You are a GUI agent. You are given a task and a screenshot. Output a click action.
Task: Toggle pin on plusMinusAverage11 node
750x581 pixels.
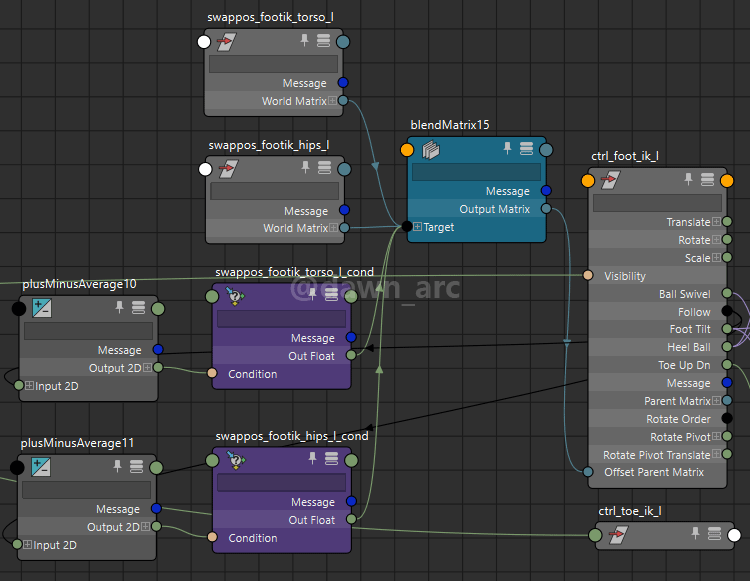pyautogui.click(x=117, y=465)
